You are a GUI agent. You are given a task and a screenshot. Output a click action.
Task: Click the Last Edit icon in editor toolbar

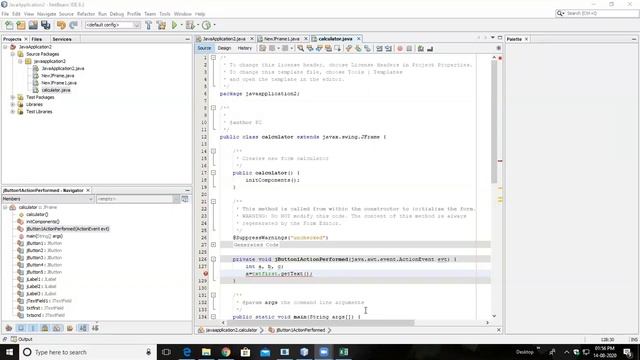262,48
